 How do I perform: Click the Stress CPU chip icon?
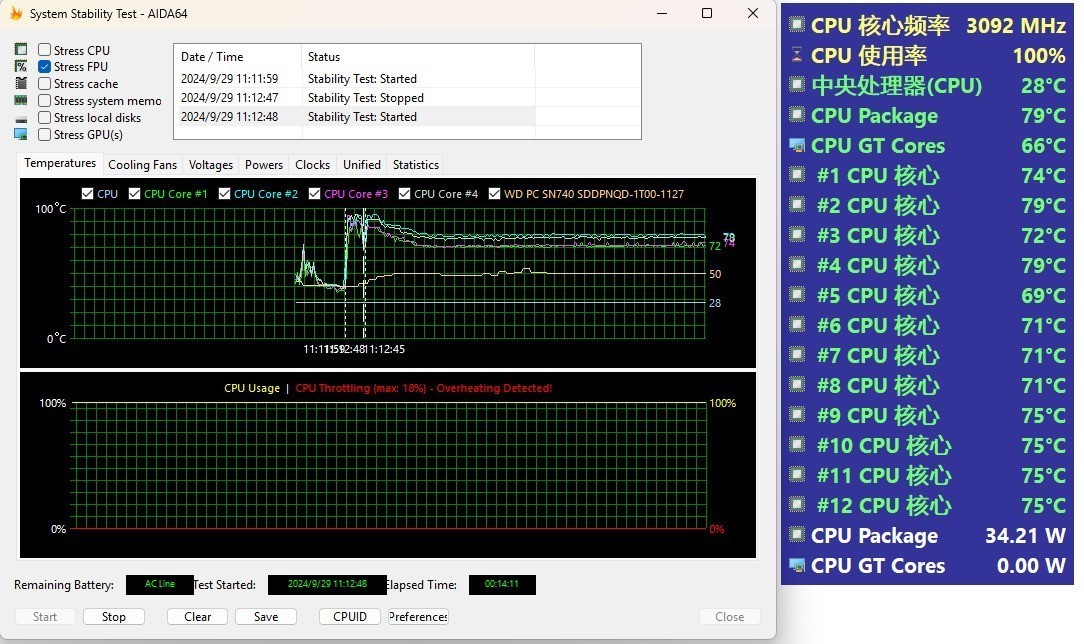(x=21, y=50)
